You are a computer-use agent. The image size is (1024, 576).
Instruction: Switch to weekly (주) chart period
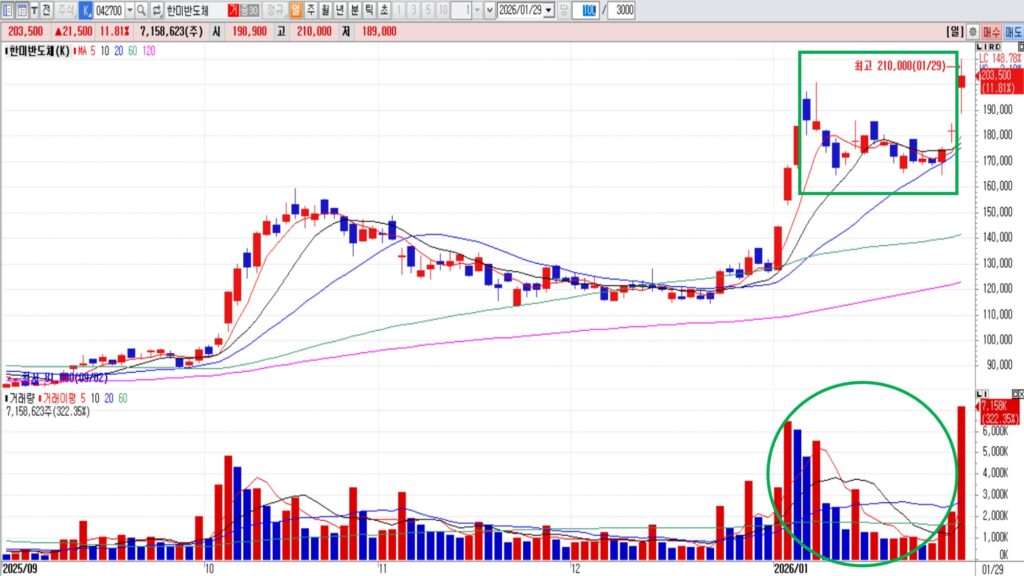311,10
